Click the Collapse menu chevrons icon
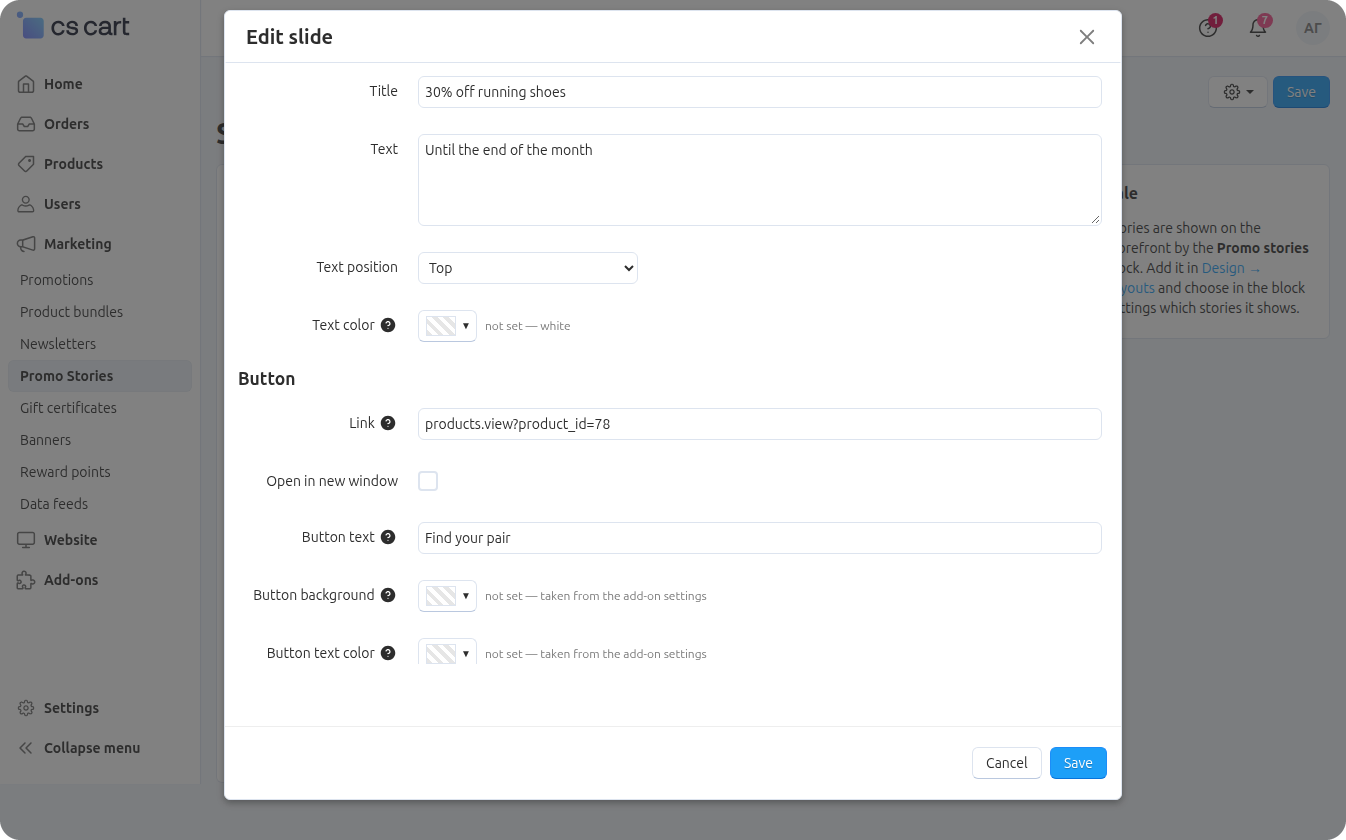 26,748
